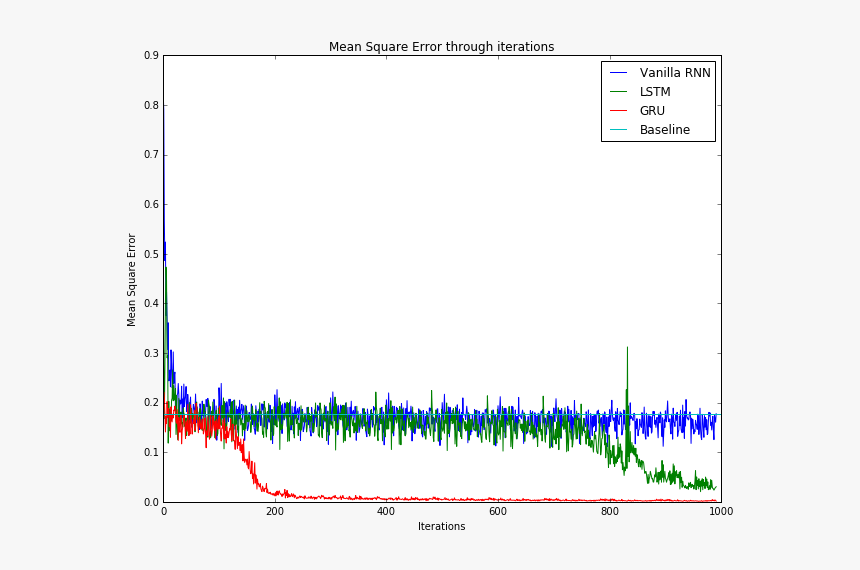Screen dimensions: 860x570
Task: Click the 1000 tick label on x-axis
Action: (x=720, y=512)
